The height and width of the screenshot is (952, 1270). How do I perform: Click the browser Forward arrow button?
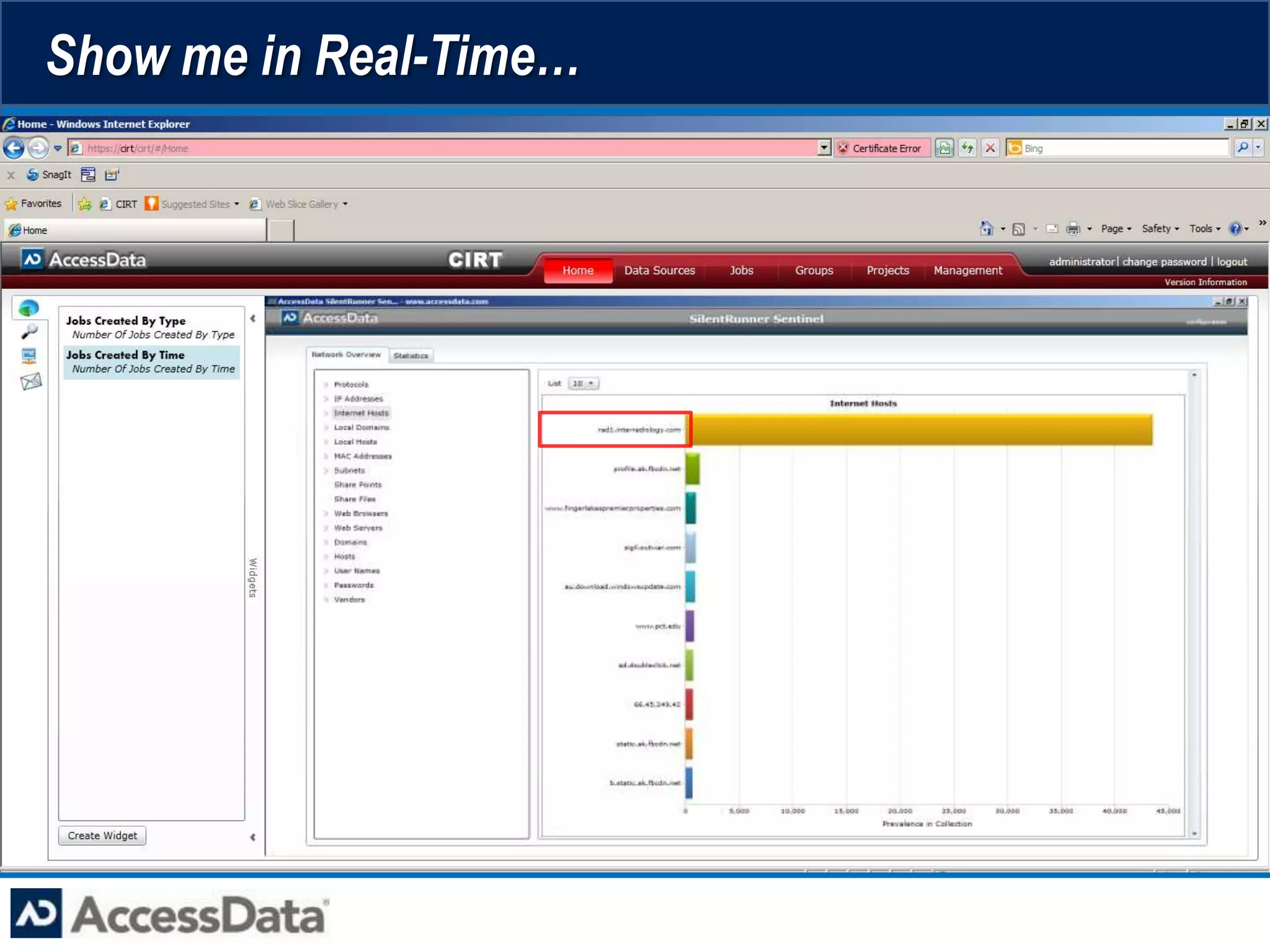38,148
